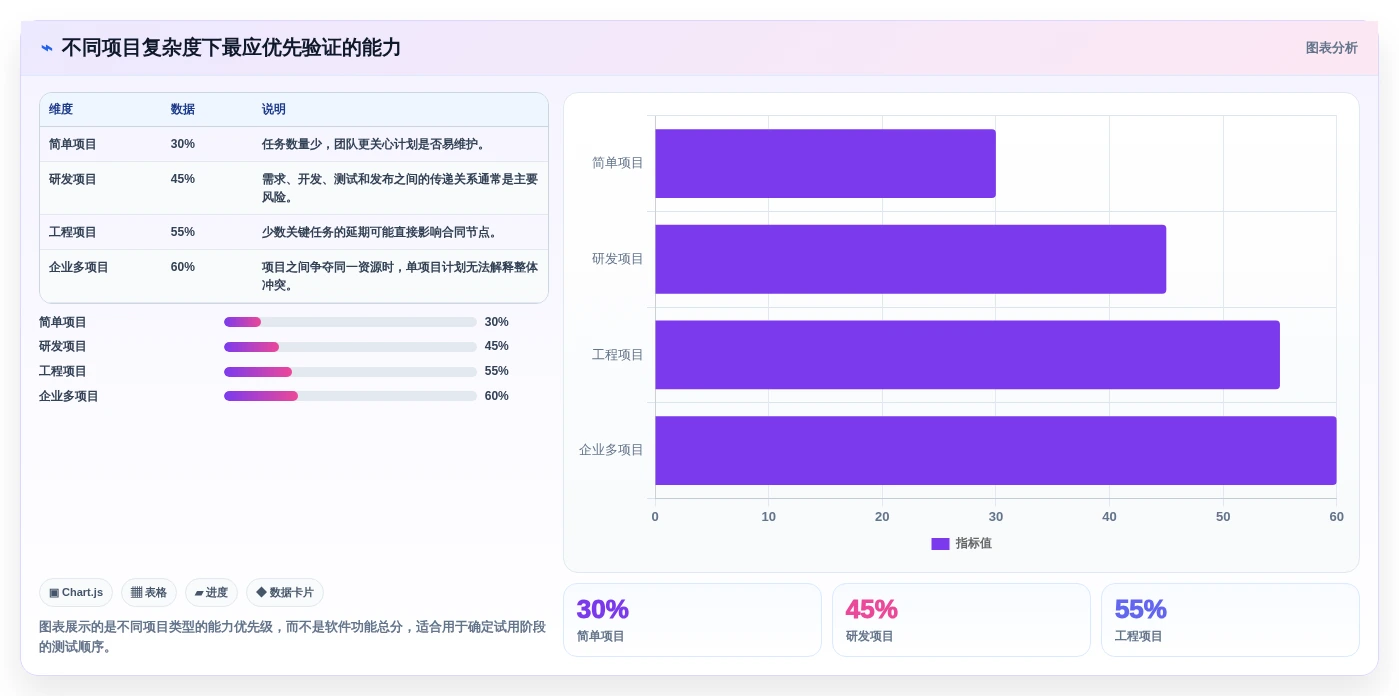Click the 简单项目 30% progress bar
Image resolution: width=1399 pixels, height=696 pixels.
pyautogui.click(x=350, y=322)
